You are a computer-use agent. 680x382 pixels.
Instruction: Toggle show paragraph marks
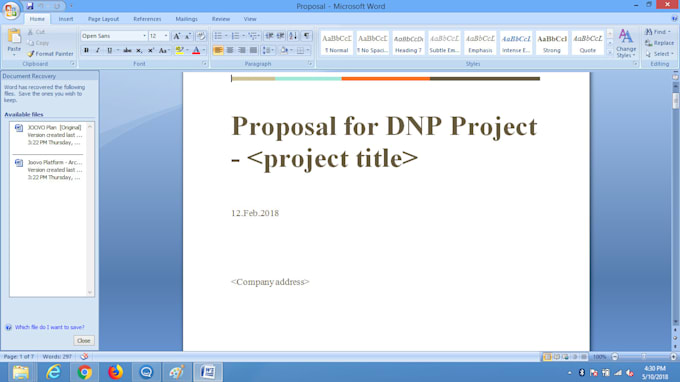pyautogui.click(x=307, y=36)
